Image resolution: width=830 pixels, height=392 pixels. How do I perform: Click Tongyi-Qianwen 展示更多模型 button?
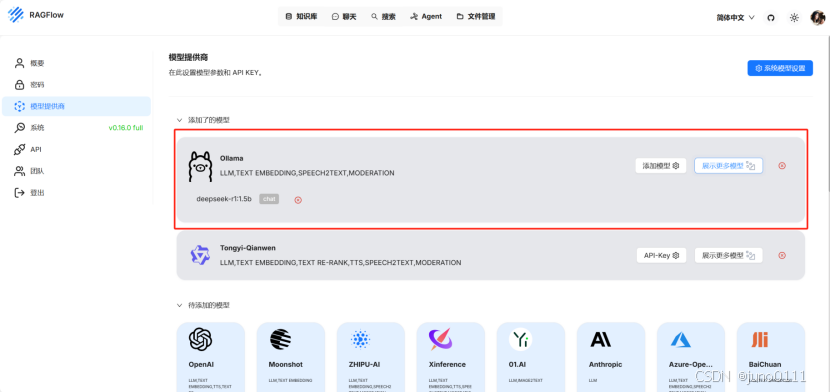(x=728, y=255)
